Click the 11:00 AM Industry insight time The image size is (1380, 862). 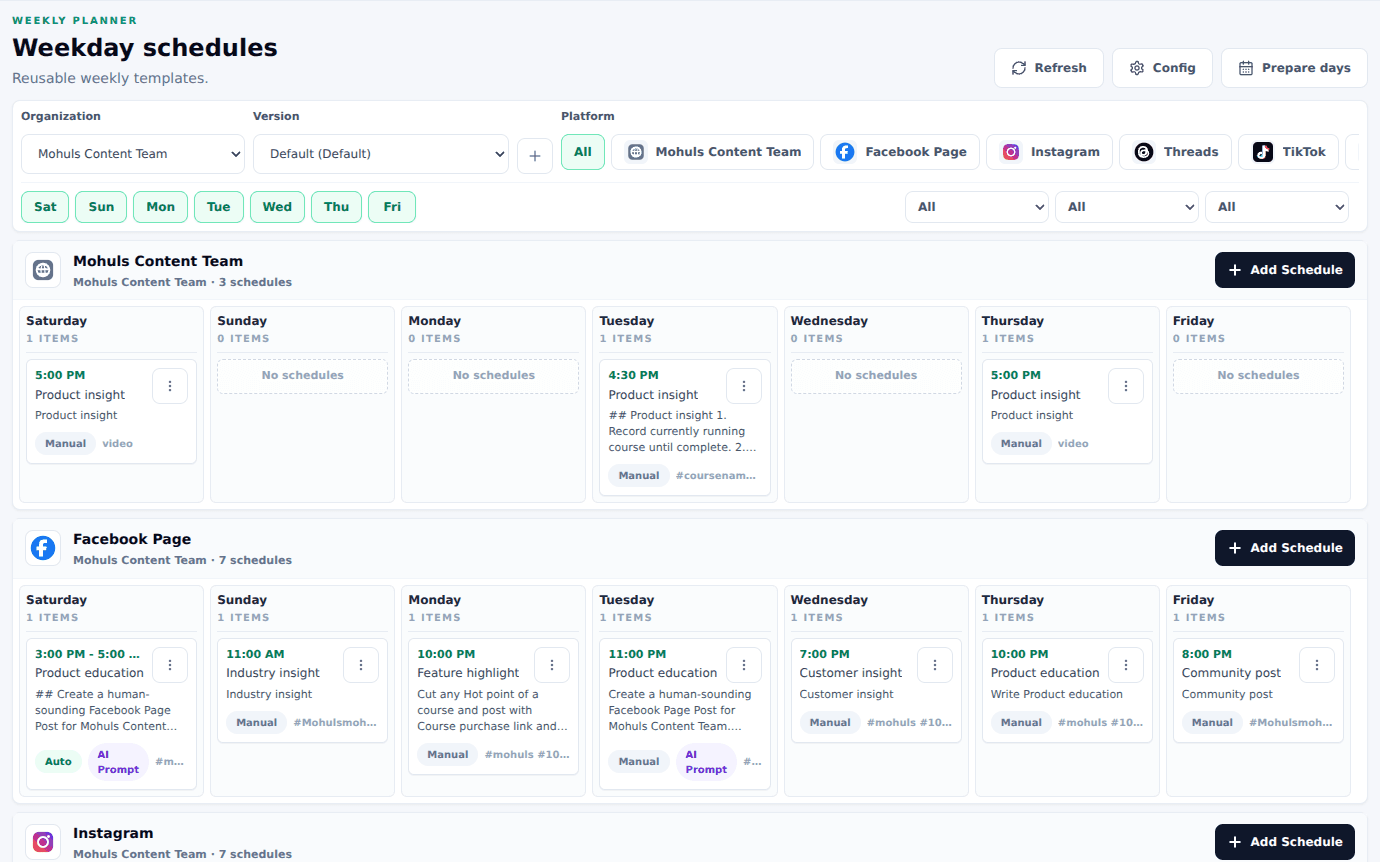255,655
